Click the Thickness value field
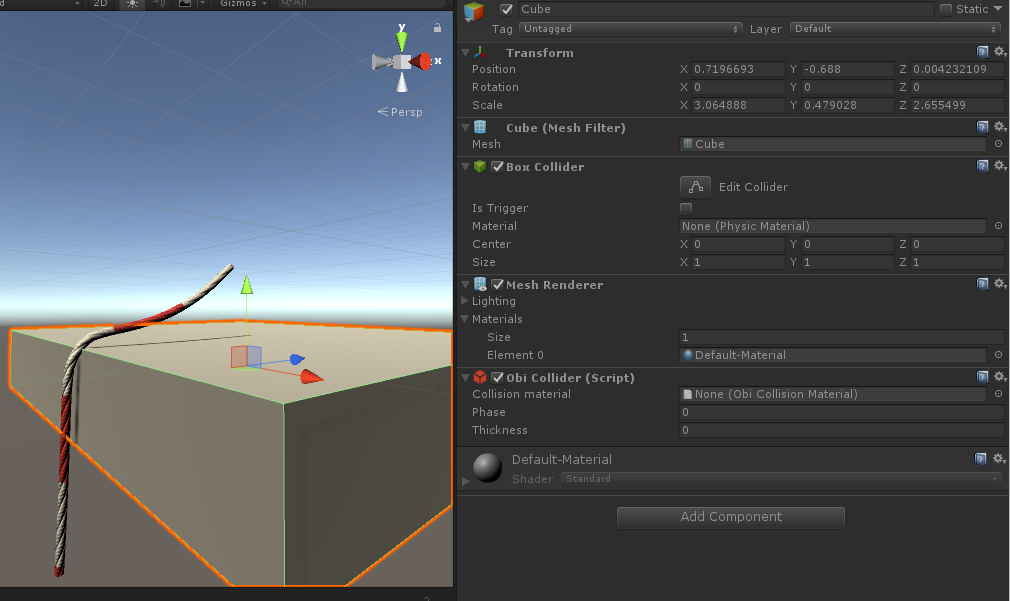Viewport: 1010px width, 601px height. pyautogui.click(x=841, y=430)
